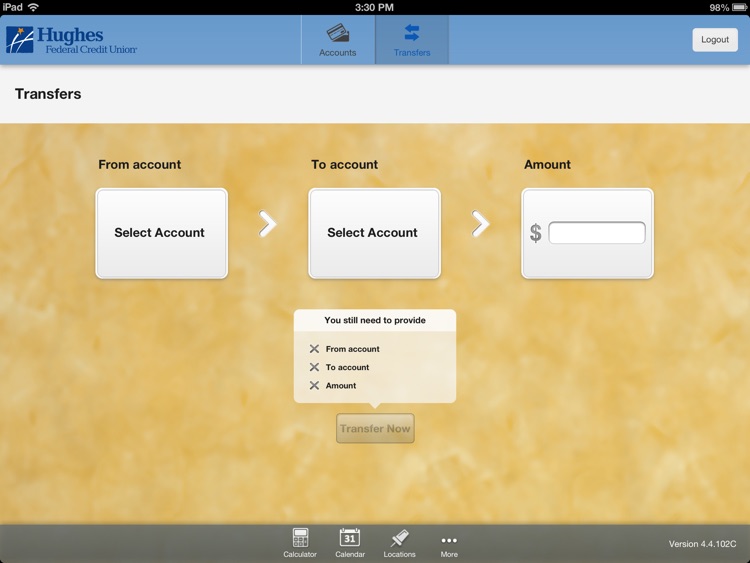Select the To account box
Image resolution: width=750 pixels, height=563 pixels.
[x=375, y=233]
